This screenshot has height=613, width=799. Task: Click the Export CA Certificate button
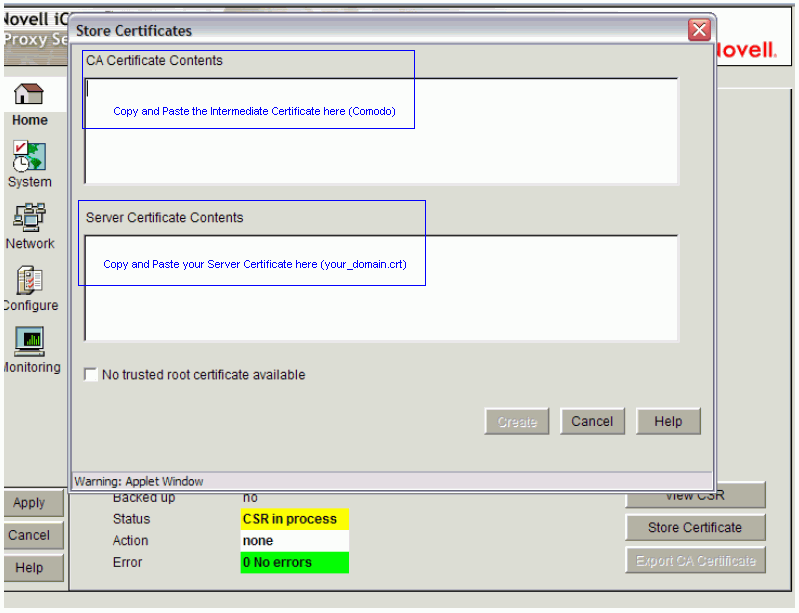pyautogui.click(x=695, y=561)
